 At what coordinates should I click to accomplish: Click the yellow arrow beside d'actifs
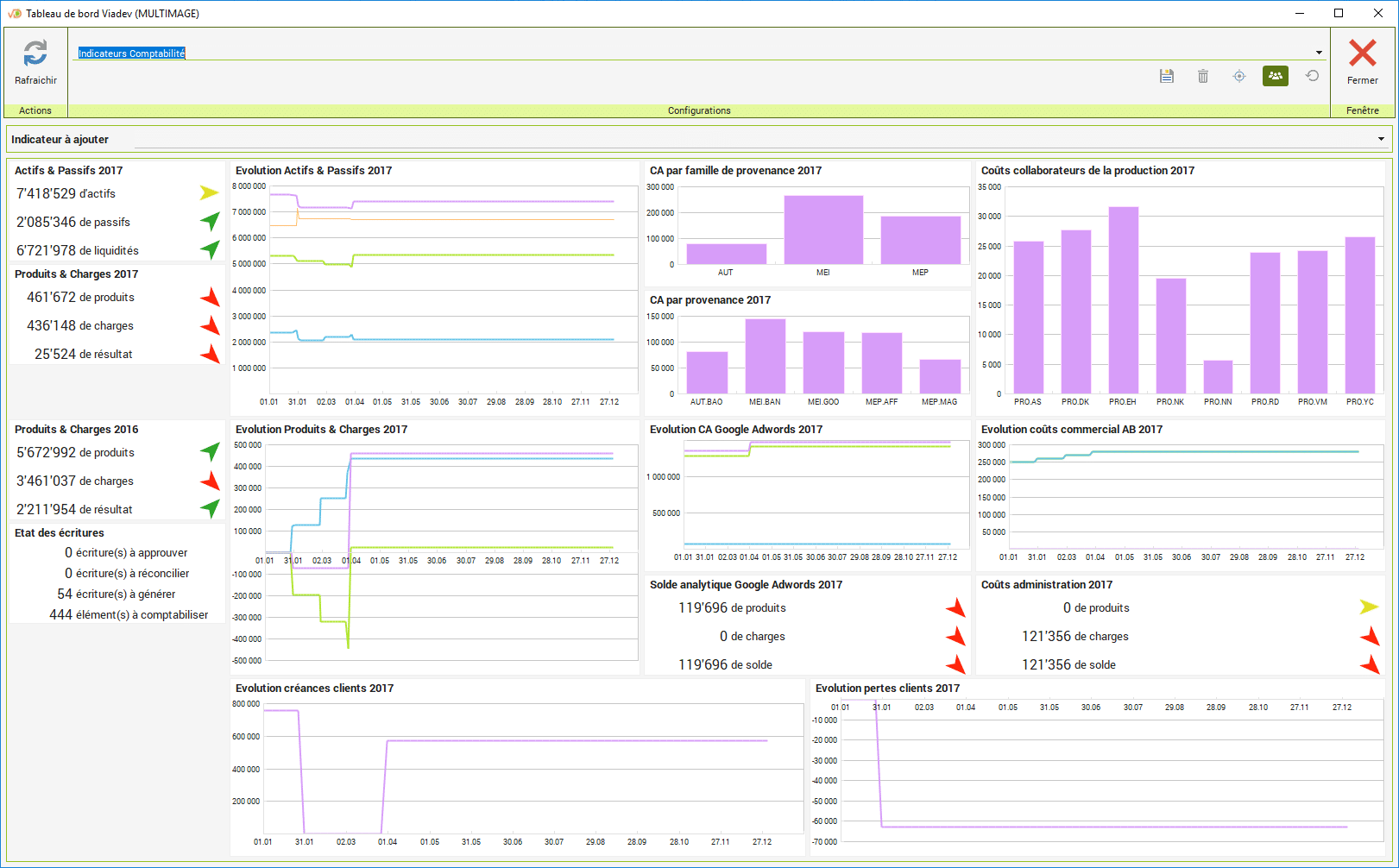[x=209, y=192]
